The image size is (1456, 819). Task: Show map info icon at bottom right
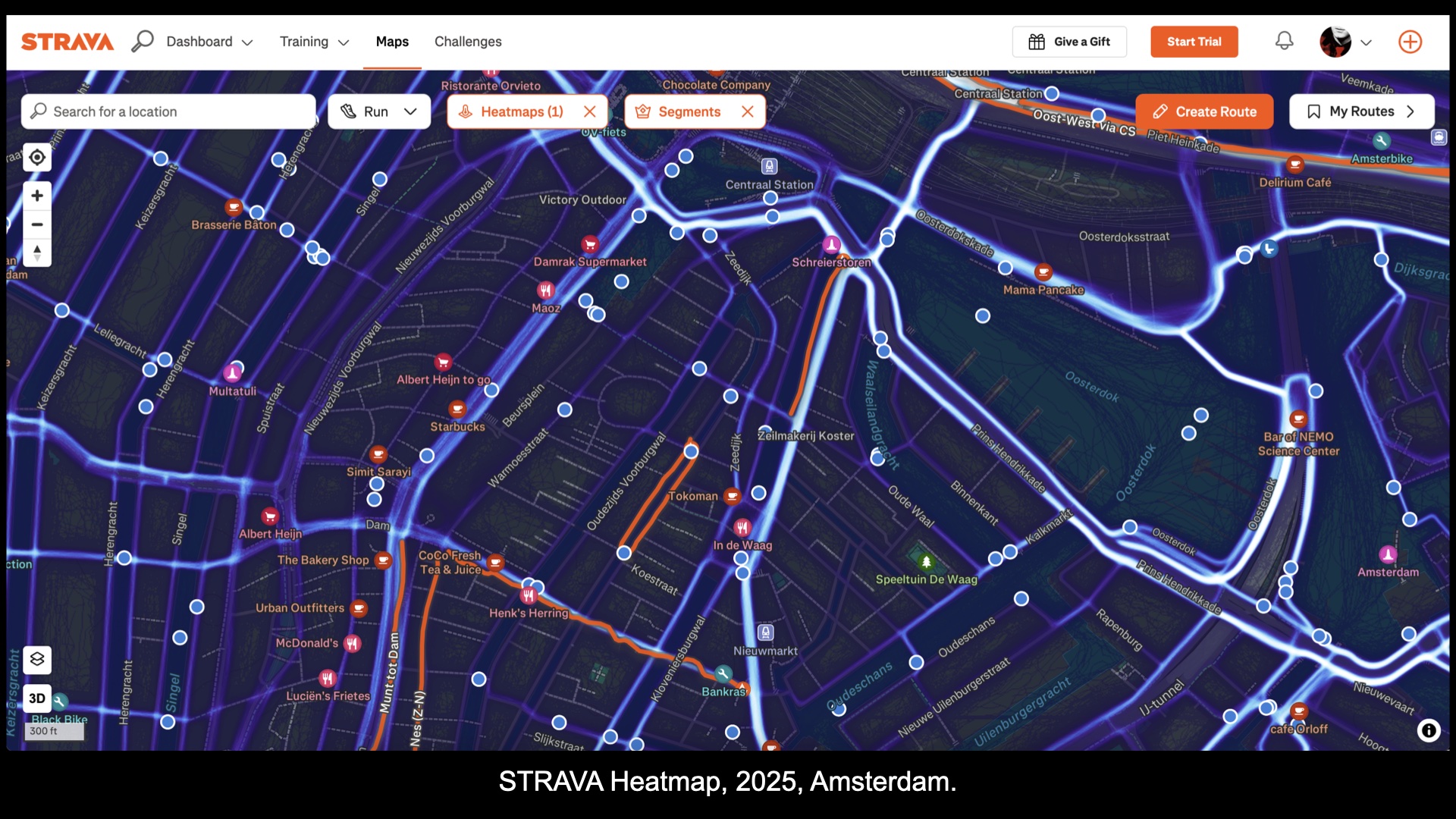(x=1429, y=730)
